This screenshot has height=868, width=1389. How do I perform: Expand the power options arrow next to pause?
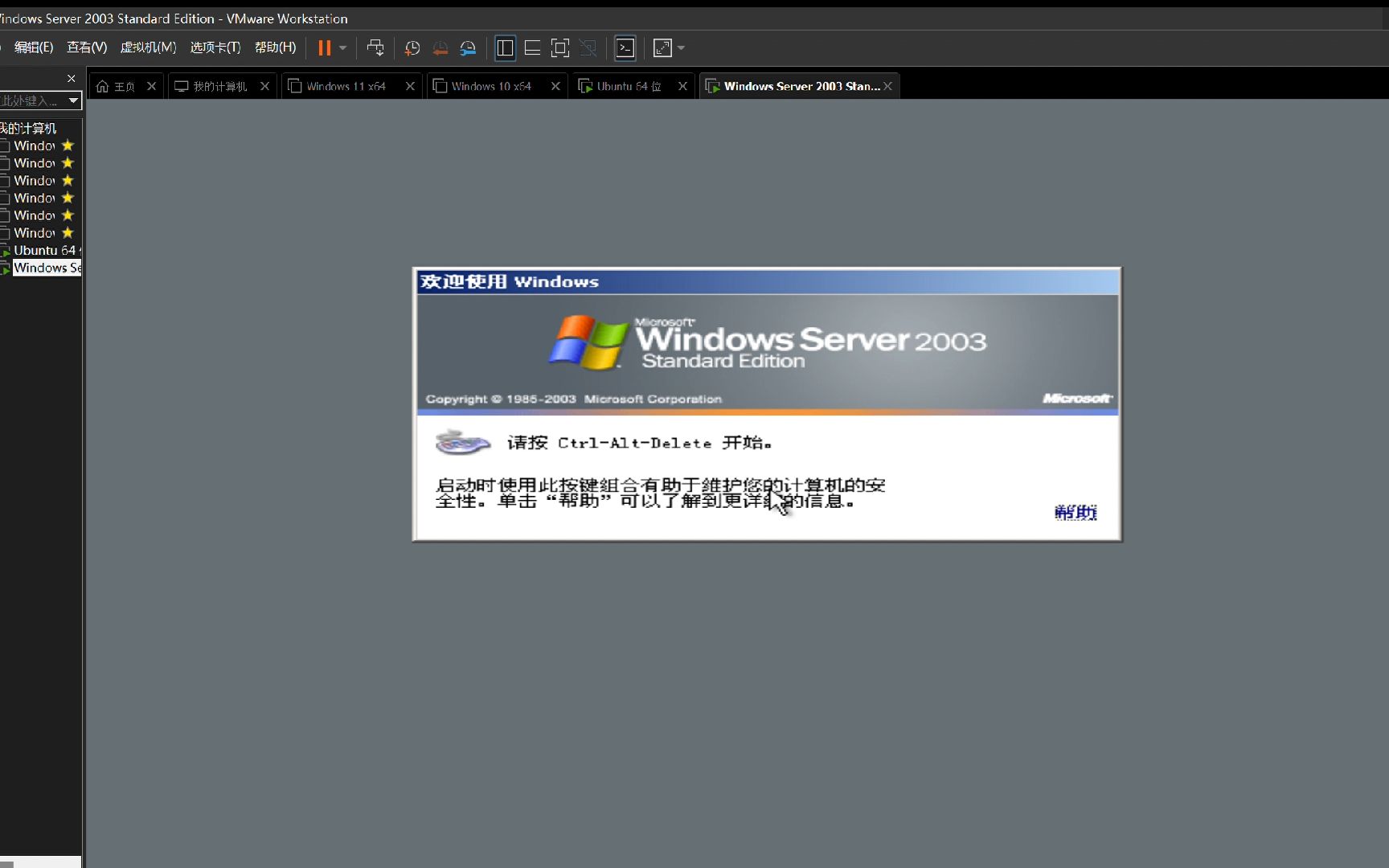(x=343, y=48)
